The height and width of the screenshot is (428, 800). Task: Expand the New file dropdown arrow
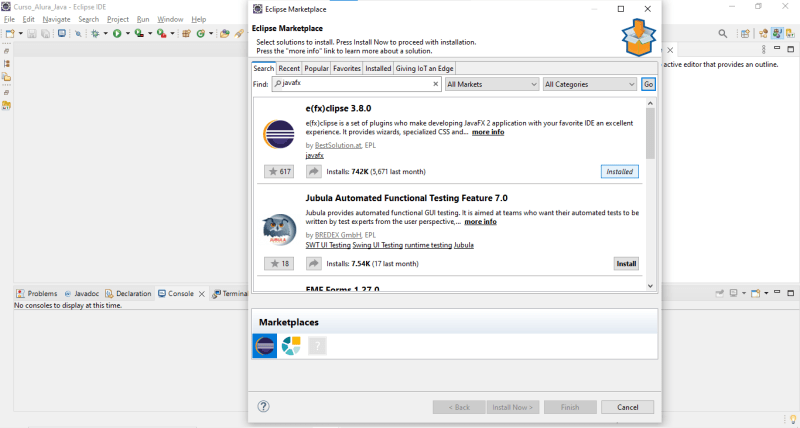click(20, 34)
